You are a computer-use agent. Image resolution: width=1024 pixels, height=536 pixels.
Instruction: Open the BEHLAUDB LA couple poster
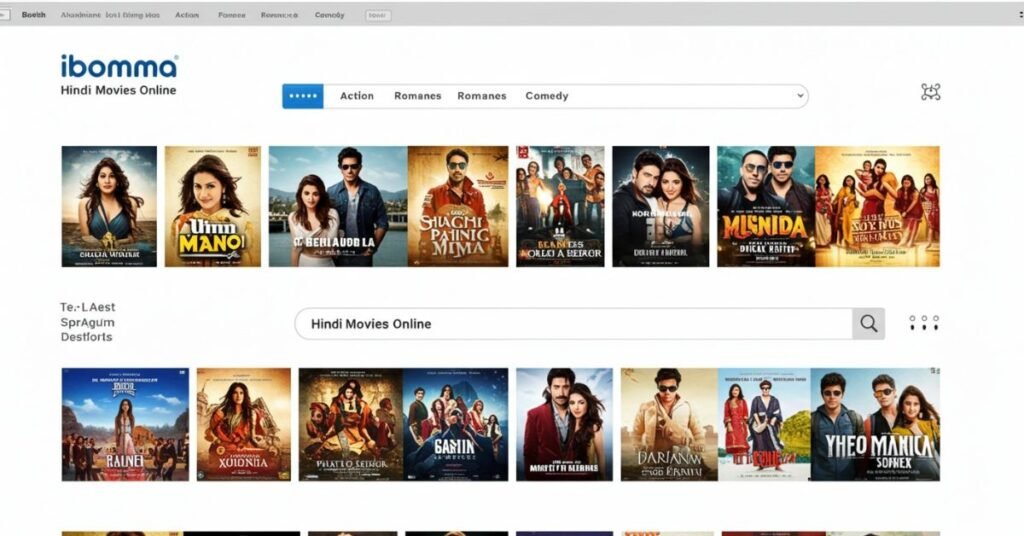[338, 206]
